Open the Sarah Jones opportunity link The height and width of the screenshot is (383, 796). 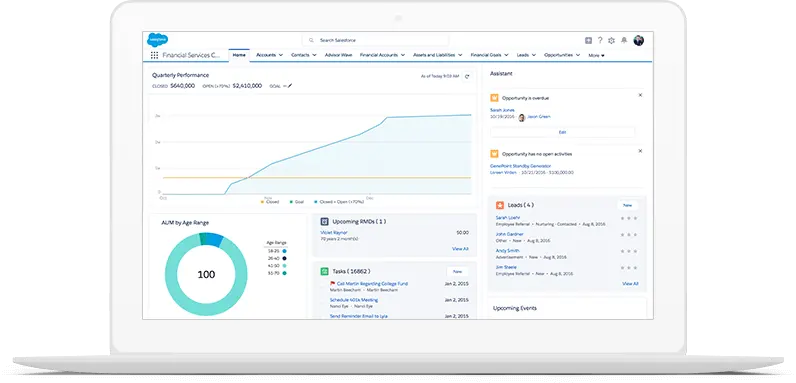502,110
